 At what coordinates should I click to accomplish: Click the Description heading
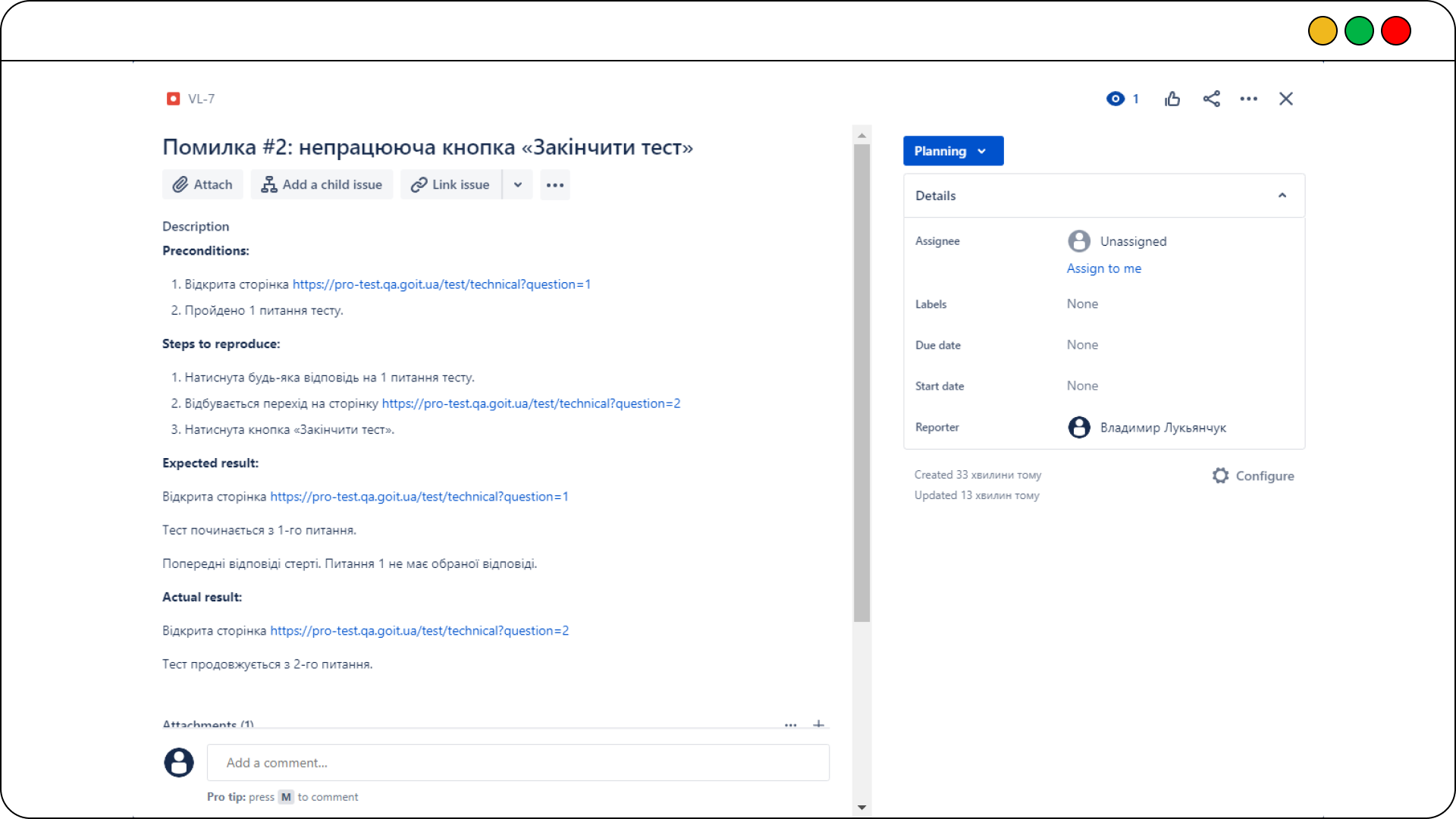click(x=196, y=227)
